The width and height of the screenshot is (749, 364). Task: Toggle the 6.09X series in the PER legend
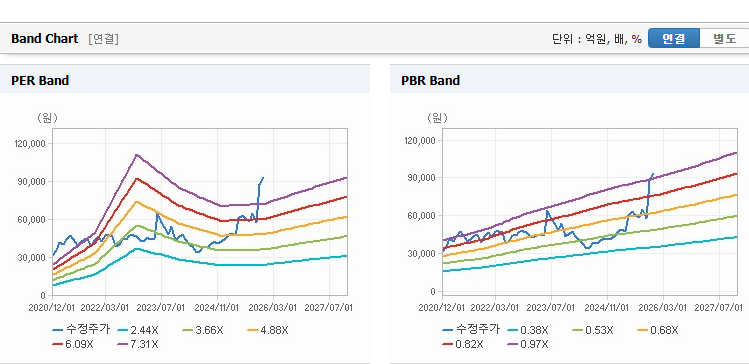73,344
